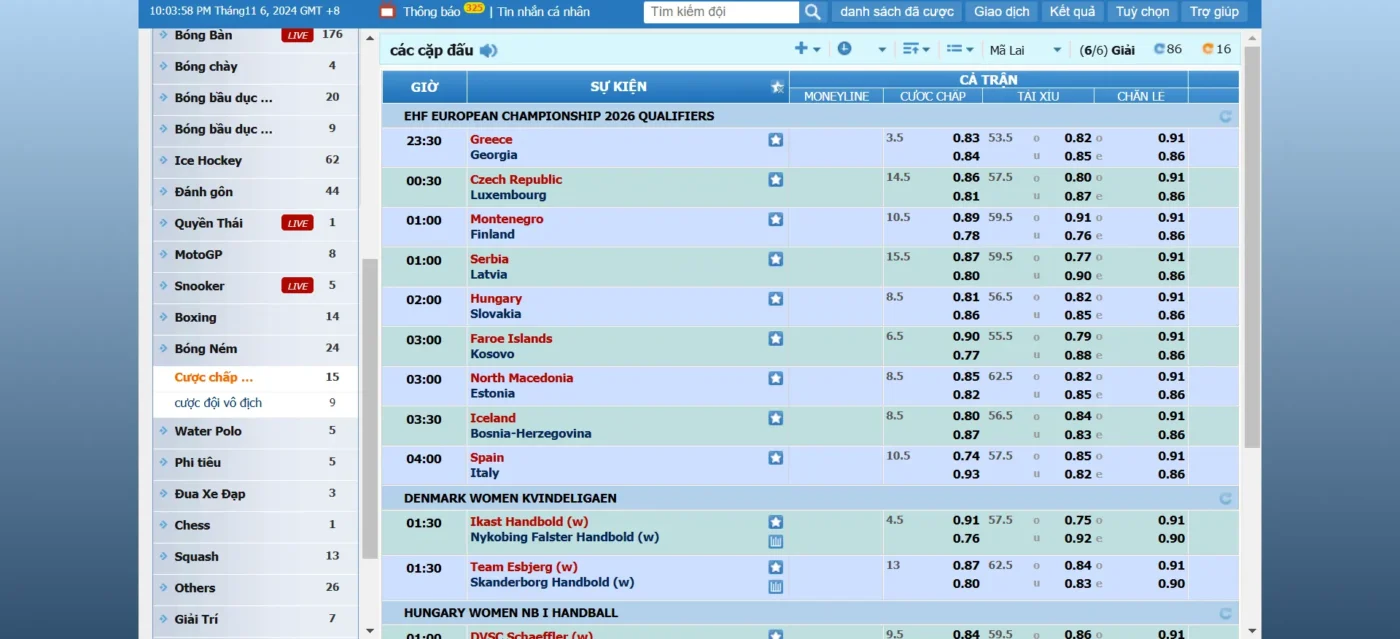Image resolution: width=1400 pixels, height=639 pixels.
Task: Open the Mã Lai odds type dropdown
Action: point(1025,49)
